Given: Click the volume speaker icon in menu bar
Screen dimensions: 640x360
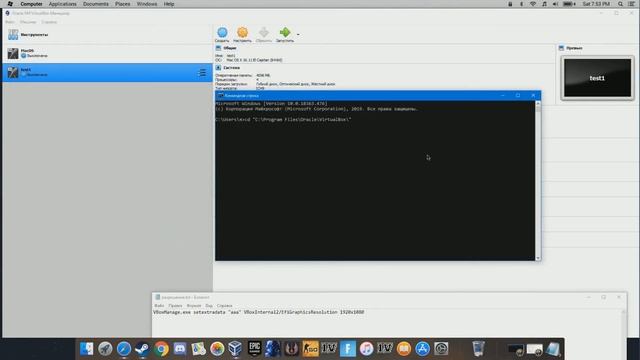Looking at the screenshot, I should 555,4.
